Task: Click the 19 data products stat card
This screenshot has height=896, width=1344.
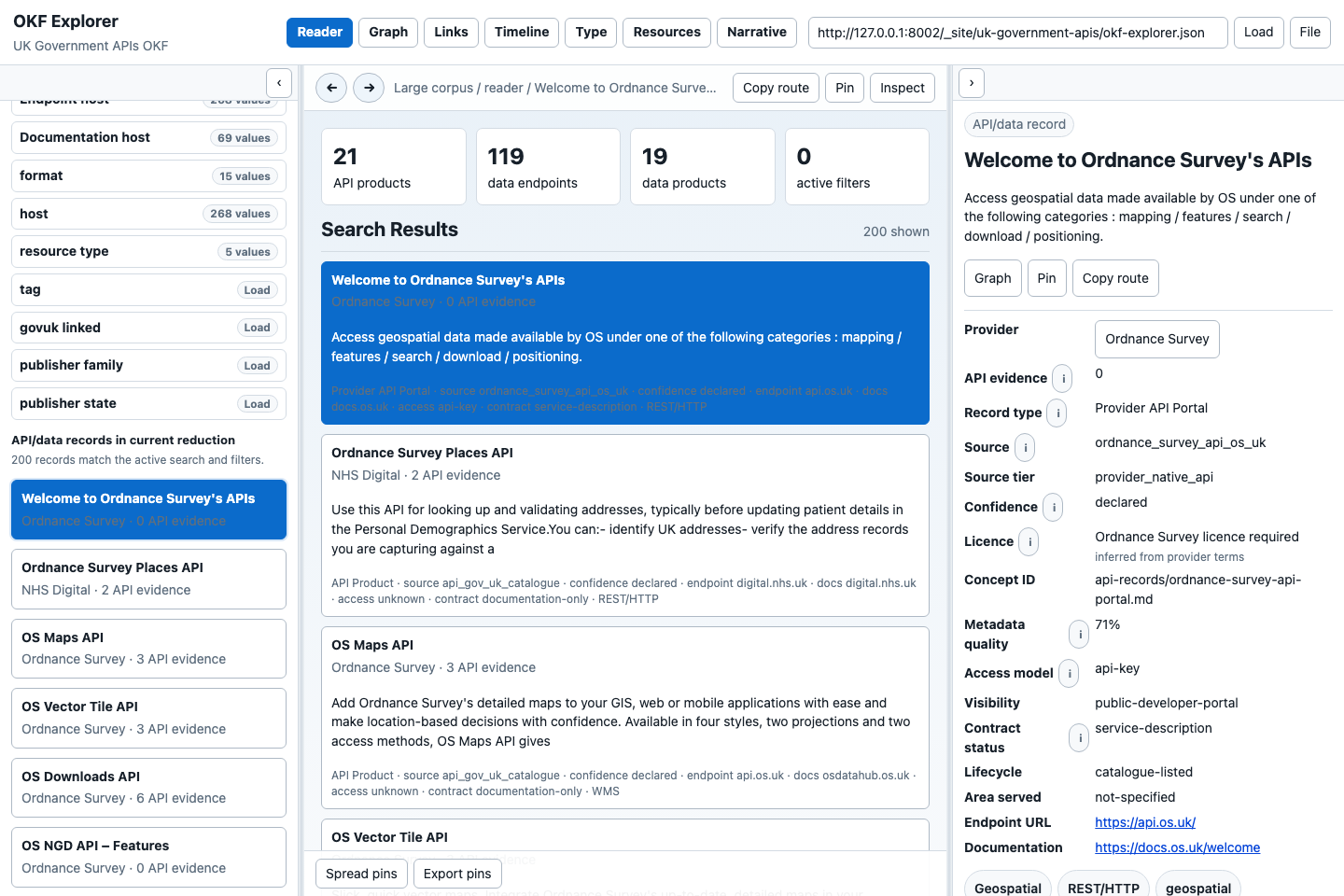Action: (x=703, y=167)
